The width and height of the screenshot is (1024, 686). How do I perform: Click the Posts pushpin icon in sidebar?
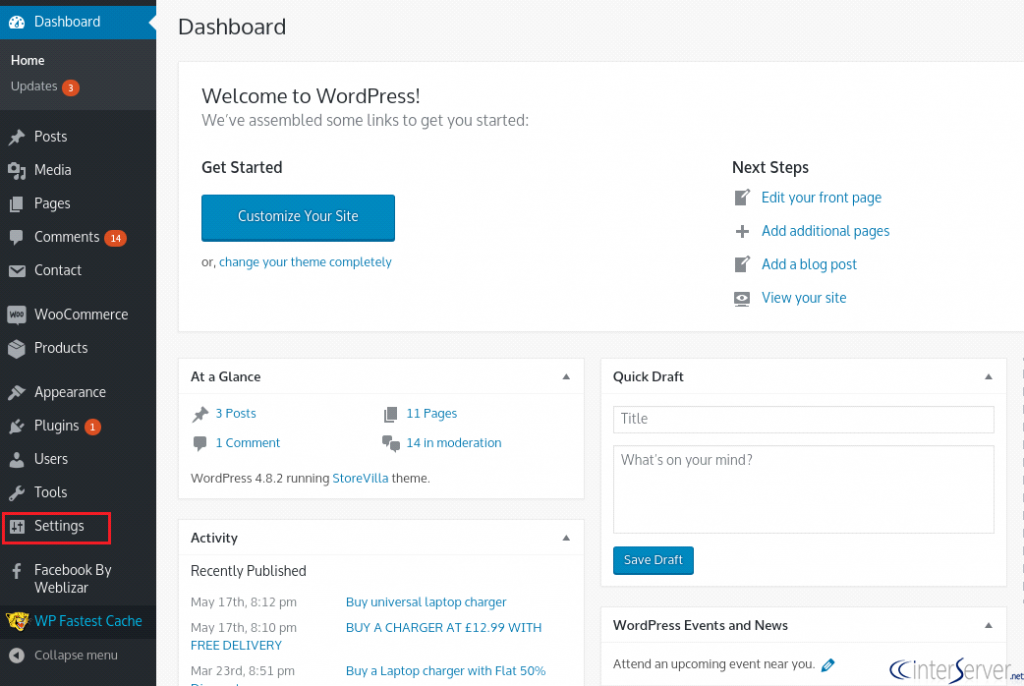point(17,137)
